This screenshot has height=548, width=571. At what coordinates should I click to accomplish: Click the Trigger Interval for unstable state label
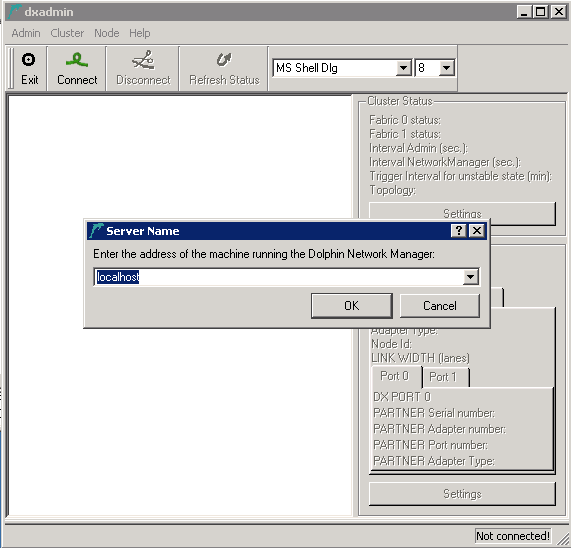pyautogui.click(x=461, y=176)
